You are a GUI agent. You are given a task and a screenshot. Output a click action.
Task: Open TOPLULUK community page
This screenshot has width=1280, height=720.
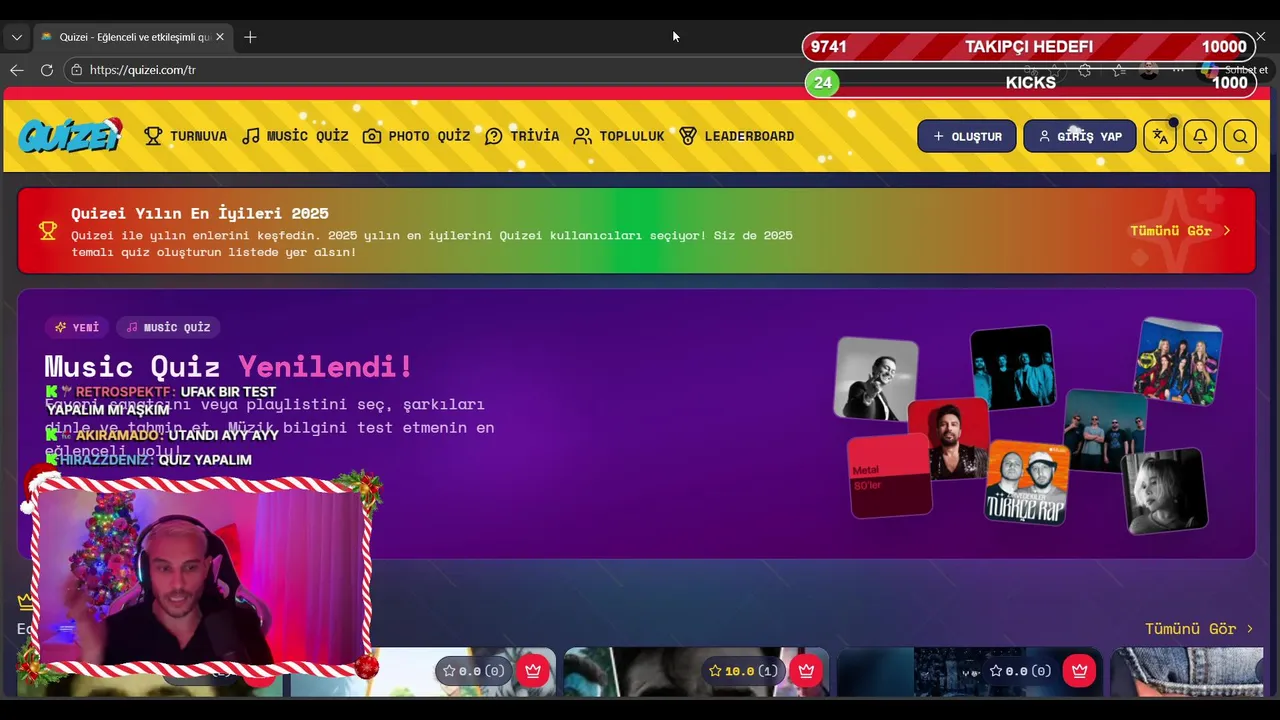pos(619,136)
